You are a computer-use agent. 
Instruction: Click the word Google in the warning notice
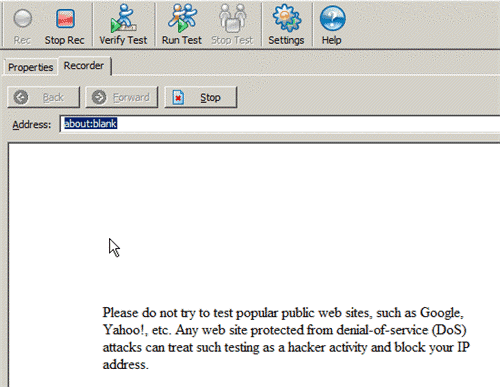[x=441, y=313]
